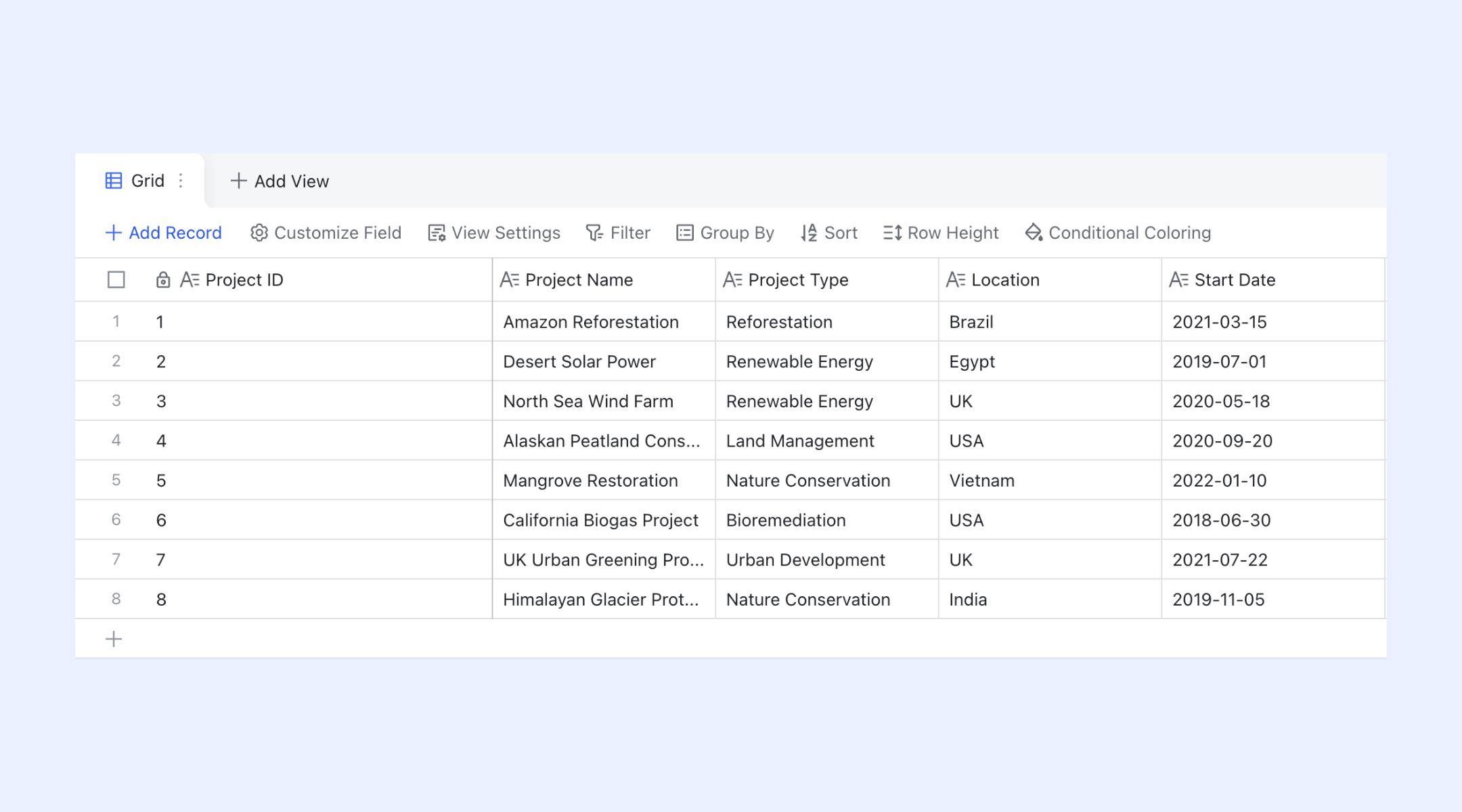
Task: Click the Bioremediation cell
Action: coord(827,520)
